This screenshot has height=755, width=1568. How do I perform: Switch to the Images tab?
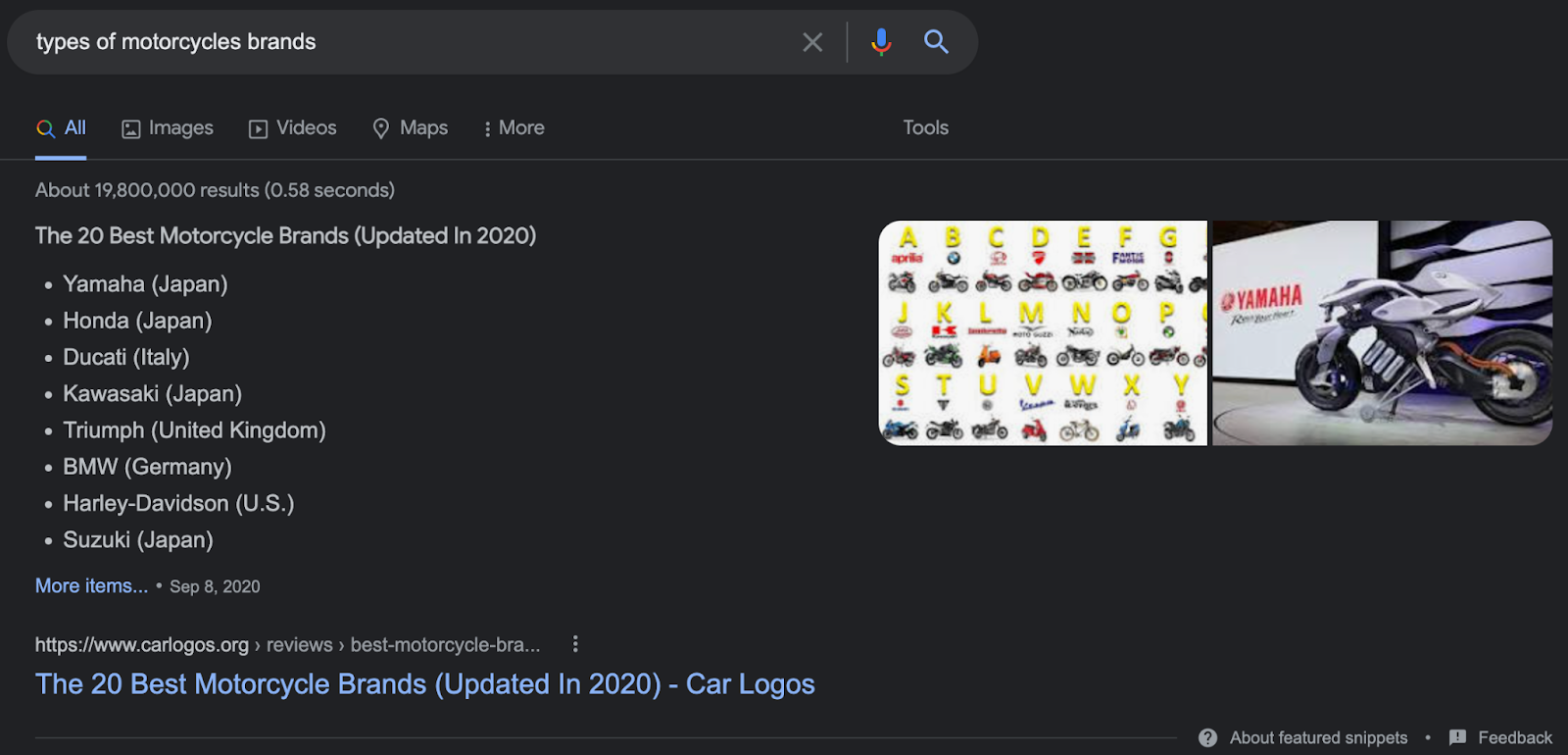(168, 128)
